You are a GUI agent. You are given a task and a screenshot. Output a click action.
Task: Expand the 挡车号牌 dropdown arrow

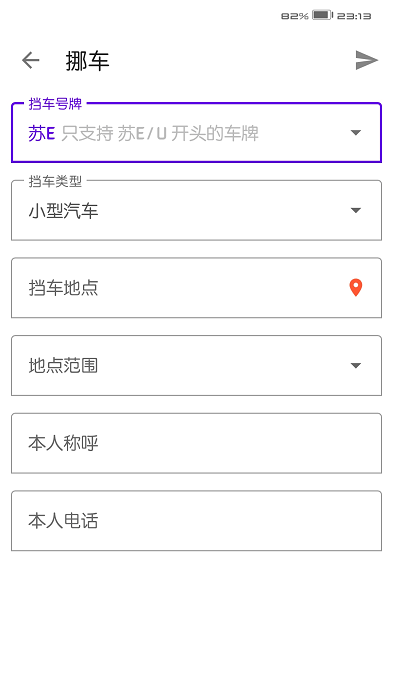click(355, 133)
